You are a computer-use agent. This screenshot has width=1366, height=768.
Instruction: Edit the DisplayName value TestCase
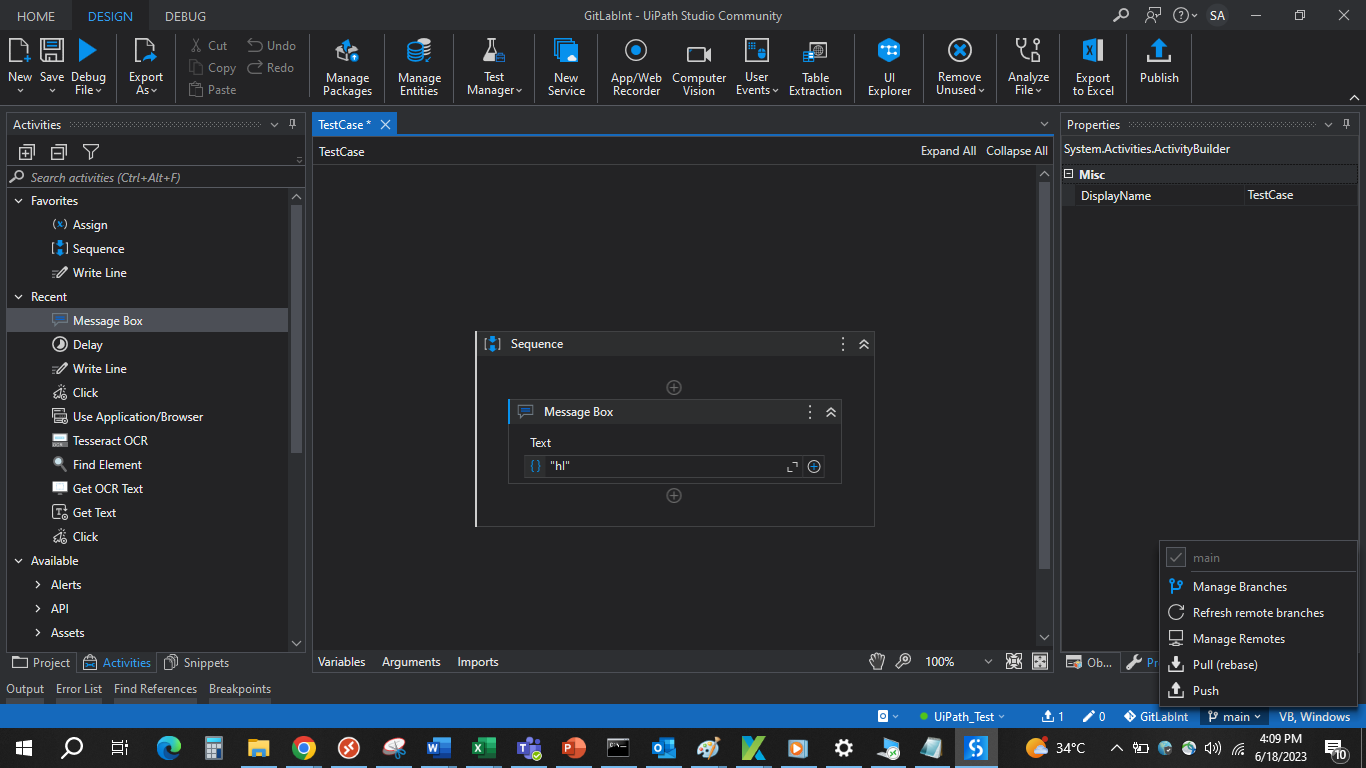tap(1300, 195)
